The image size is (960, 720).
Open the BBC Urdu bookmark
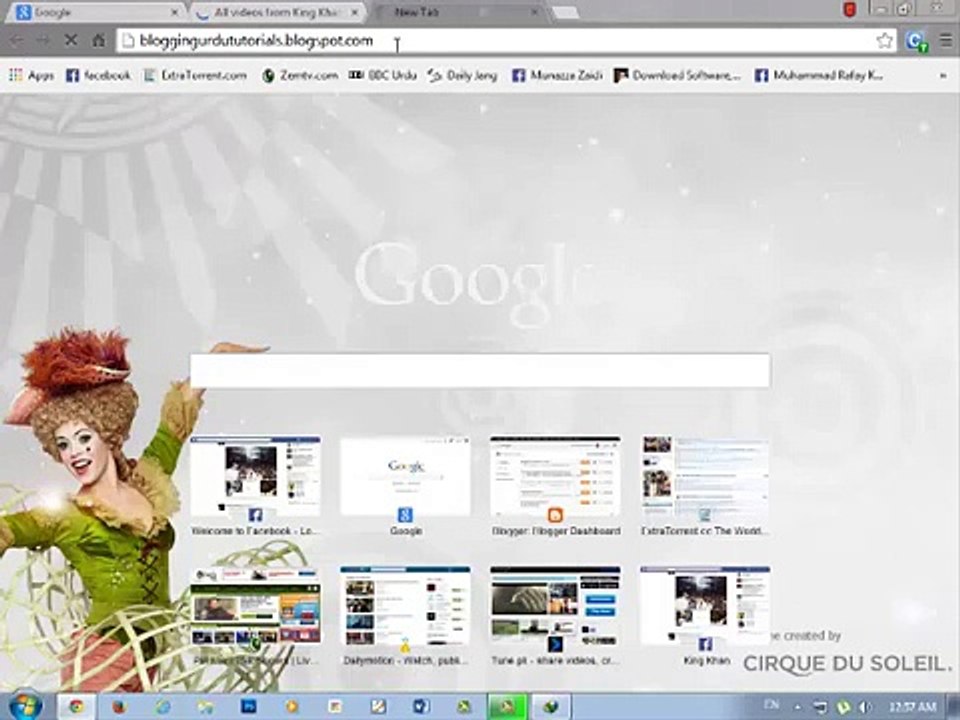[x=383, y=75]
